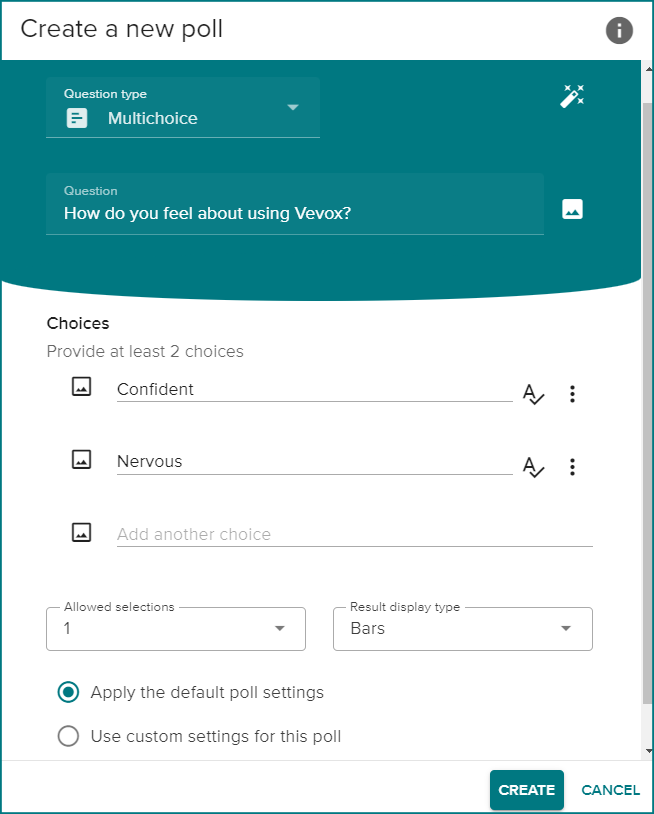Open more options for Nervous choice

pos(572,467)
